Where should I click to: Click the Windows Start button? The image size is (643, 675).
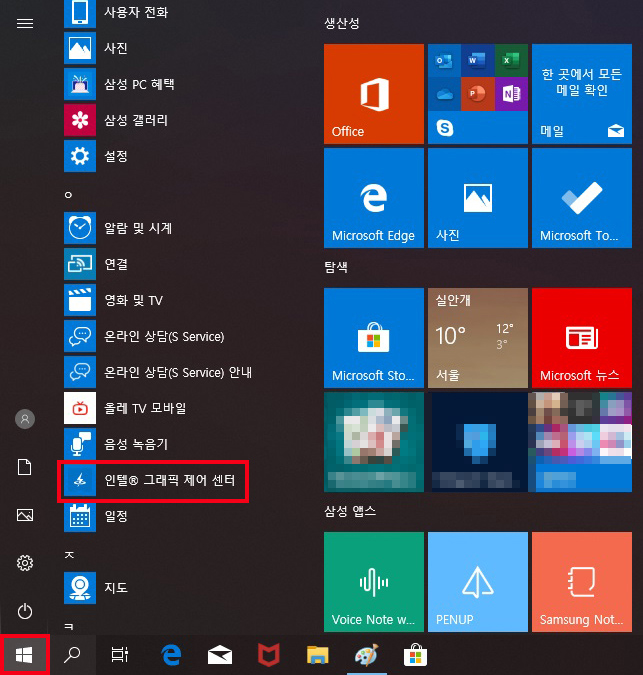click(24, 655)
